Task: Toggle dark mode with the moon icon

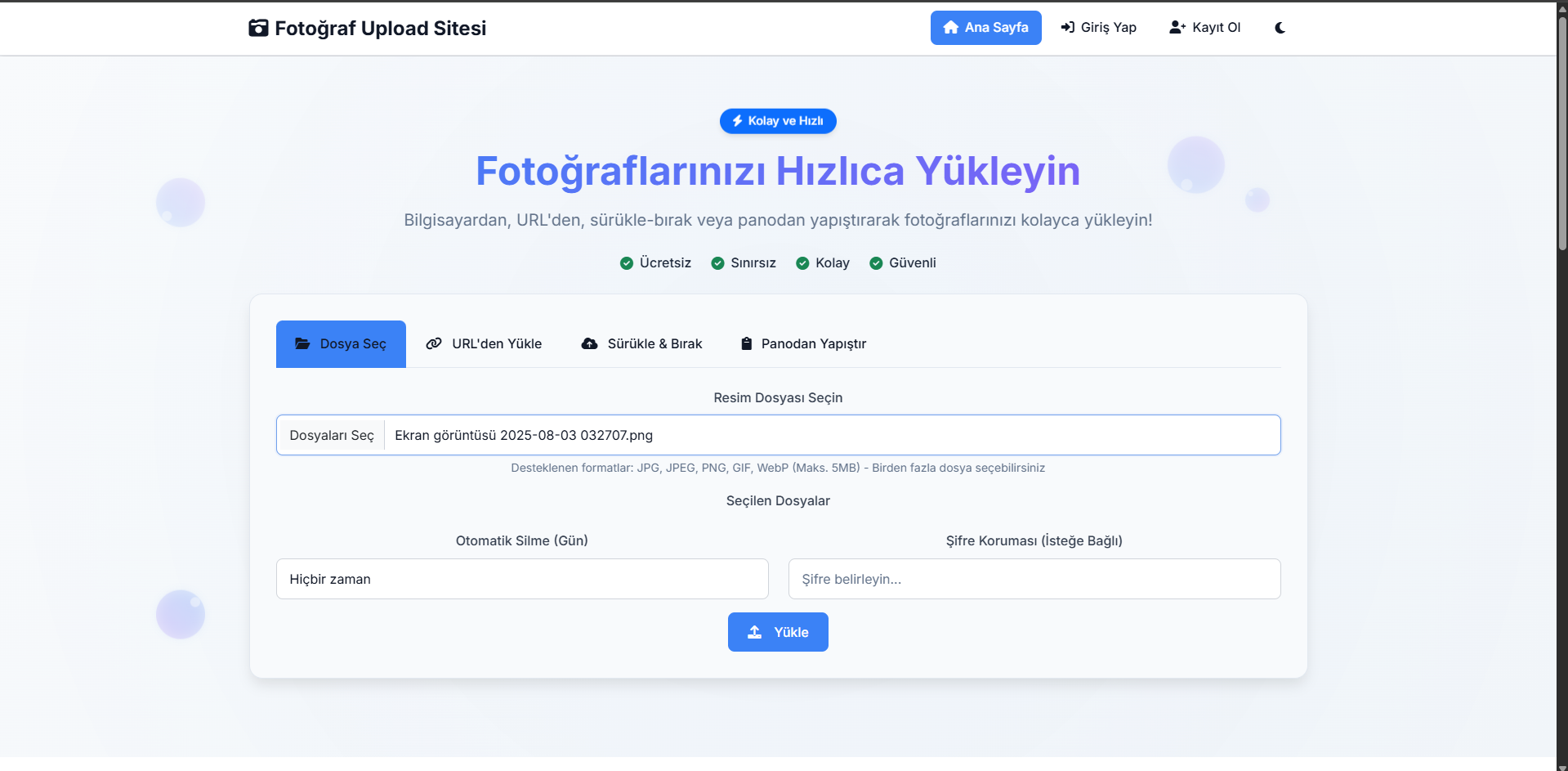Action: point(1280,28)
